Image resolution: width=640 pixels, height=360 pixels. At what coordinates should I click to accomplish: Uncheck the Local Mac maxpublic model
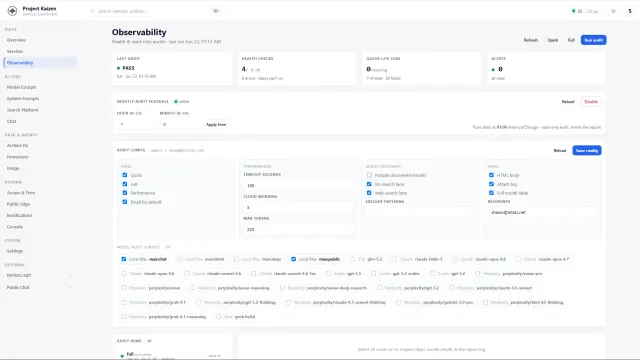(x=293, y=259)
